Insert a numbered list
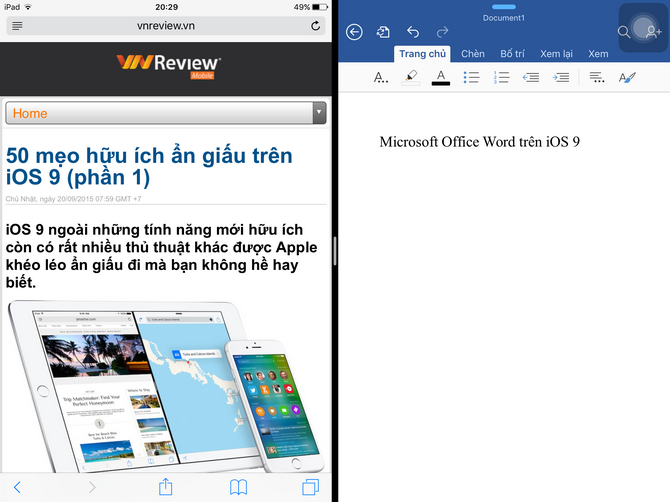This screenshot has width=670, height=502. [x=502, y=77]
